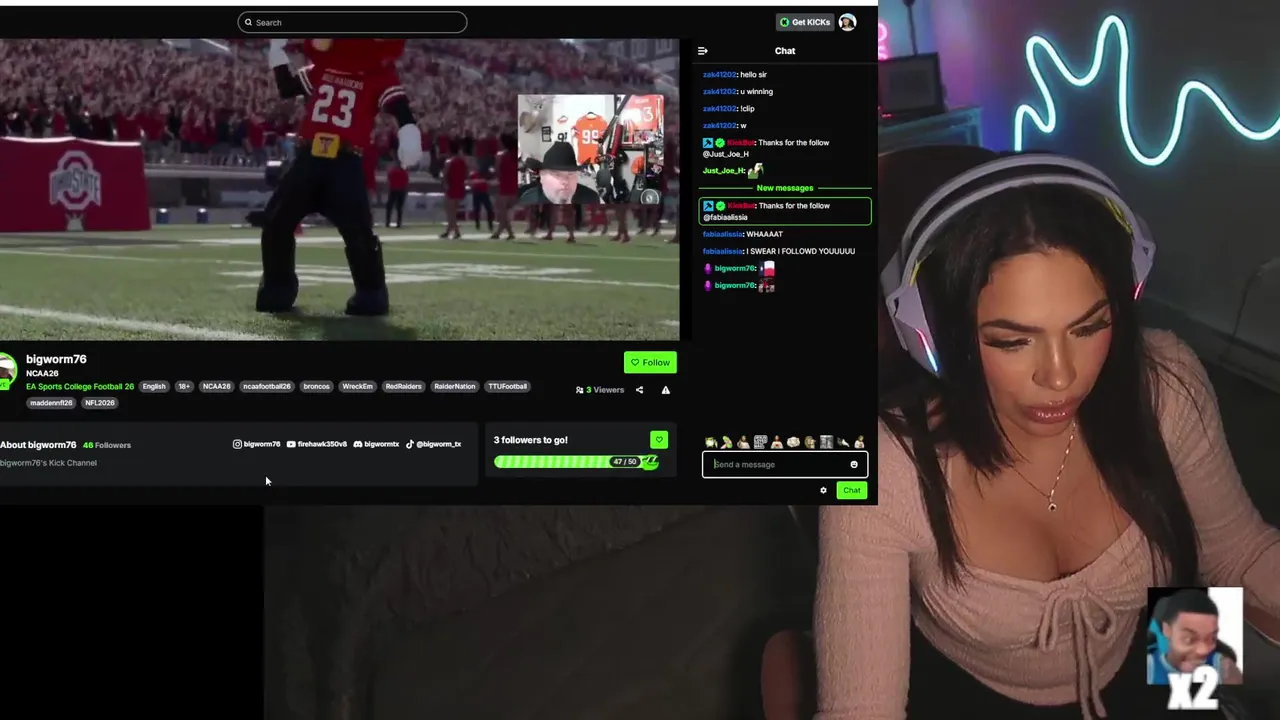The width and height of the screenshot is (1280, 720).
Task: Select the 18+ tag
Action: pyautogui.click(x=184, y=386)
